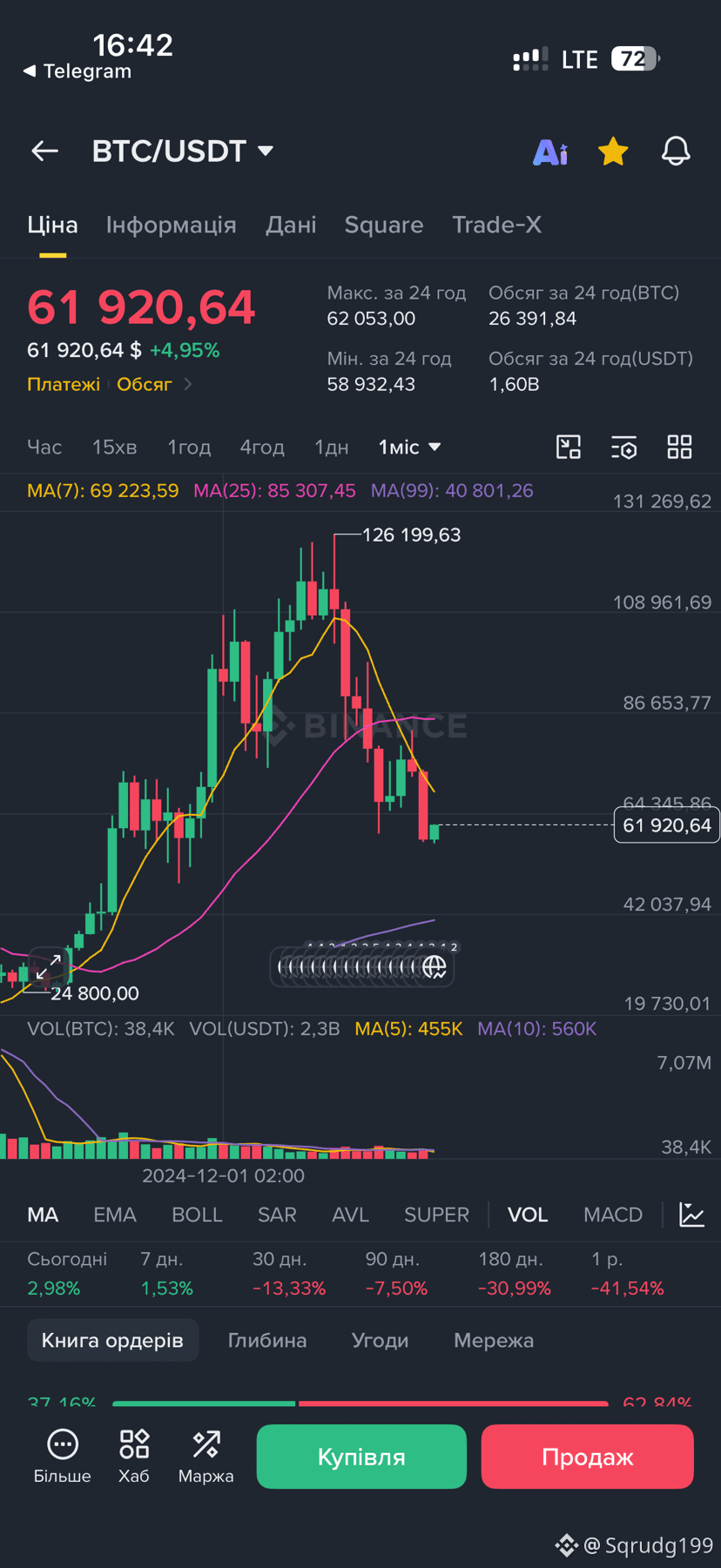Switch to the Інформація tab

click(x=172, y=225)
